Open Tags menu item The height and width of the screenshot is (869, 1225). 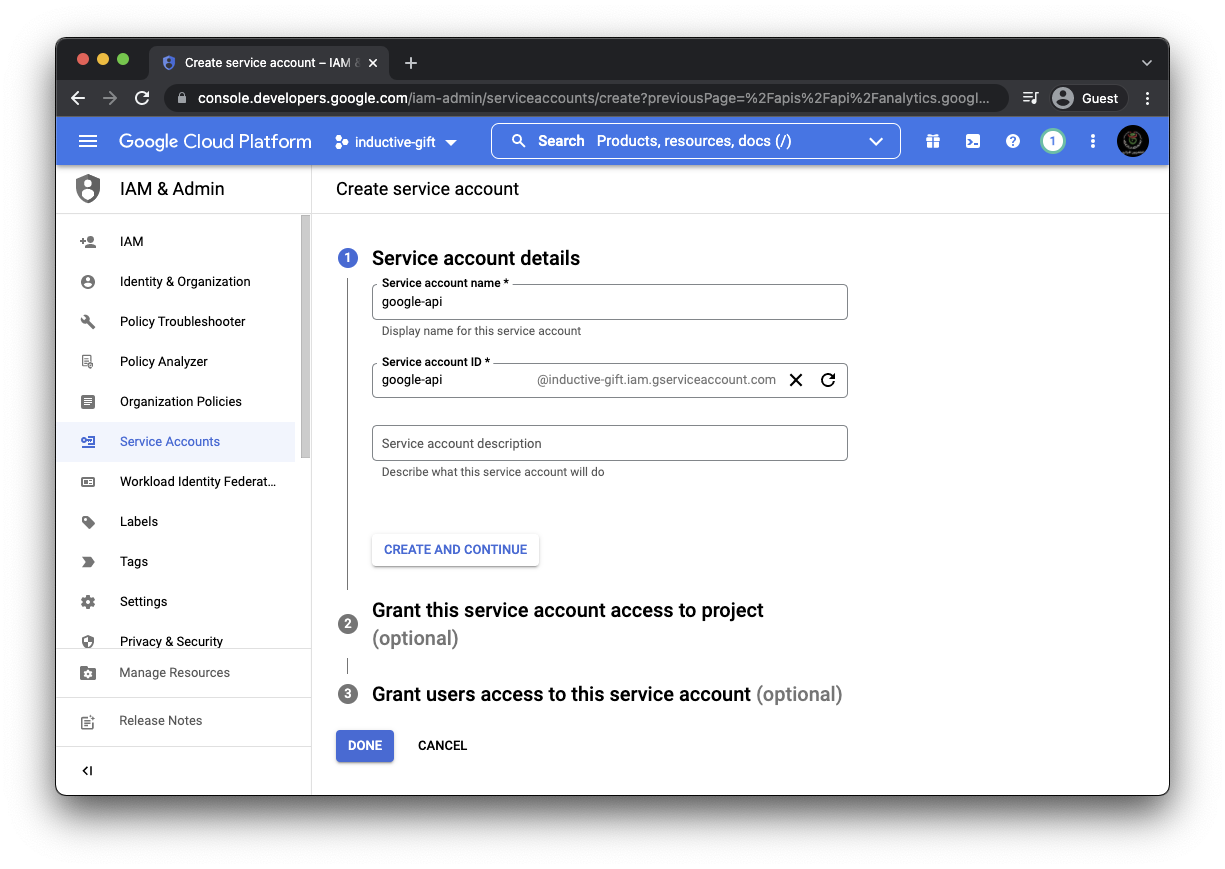tap(176, 562)
